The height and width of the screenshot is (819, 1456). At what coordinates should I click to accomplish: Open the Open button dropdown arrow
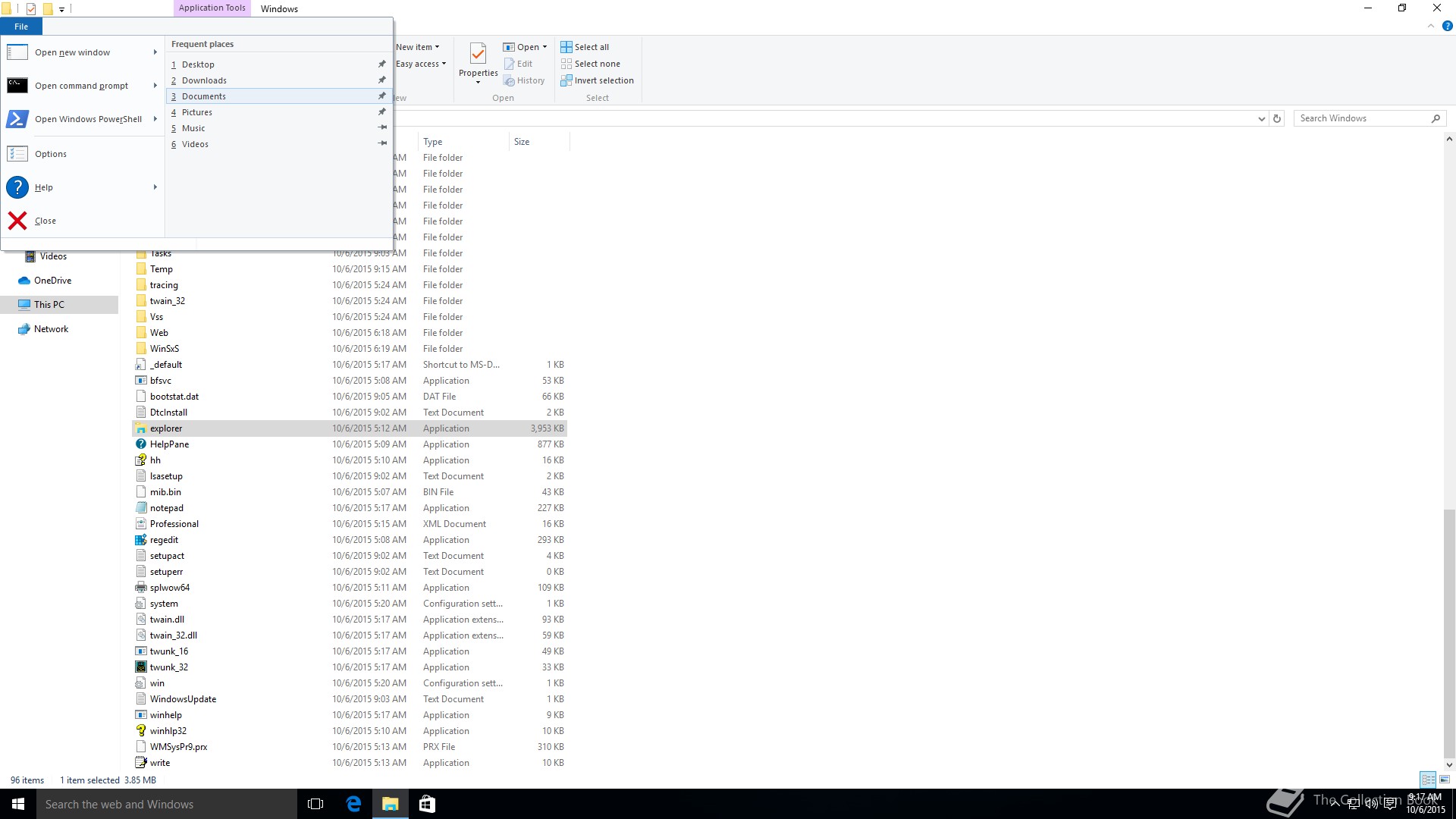pyautogui.click(x=544, y=47)
